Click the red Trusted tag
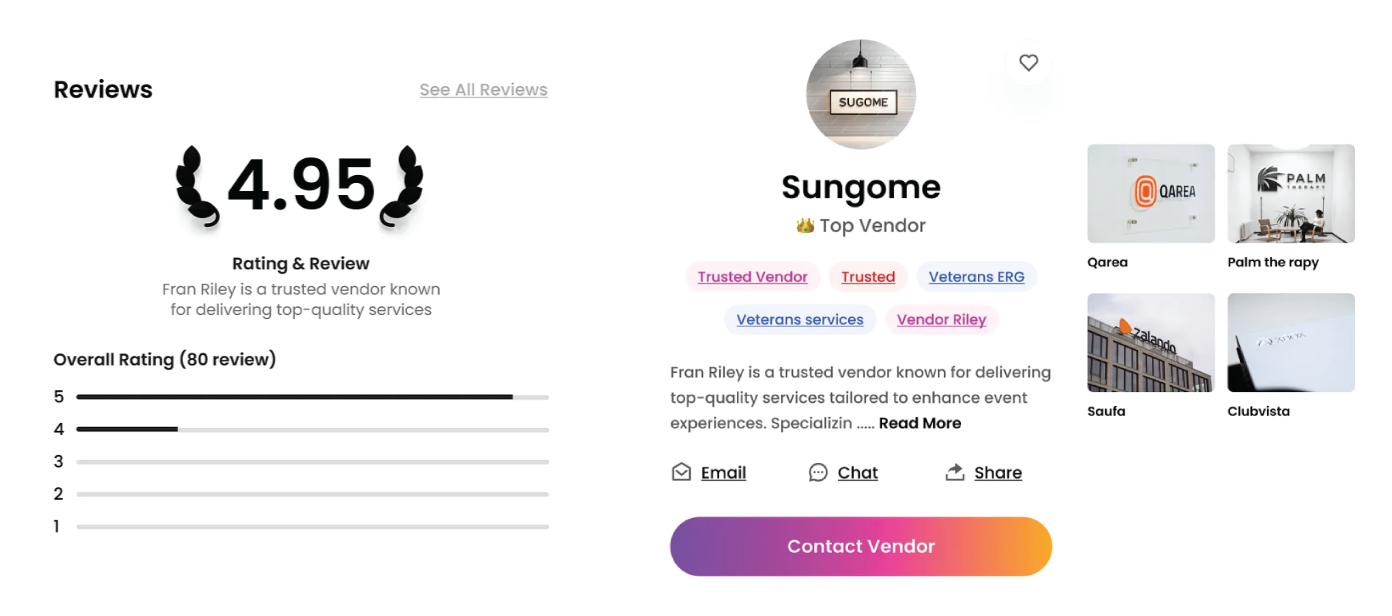This screenshot has width=1392, height=616. point(868,277)
